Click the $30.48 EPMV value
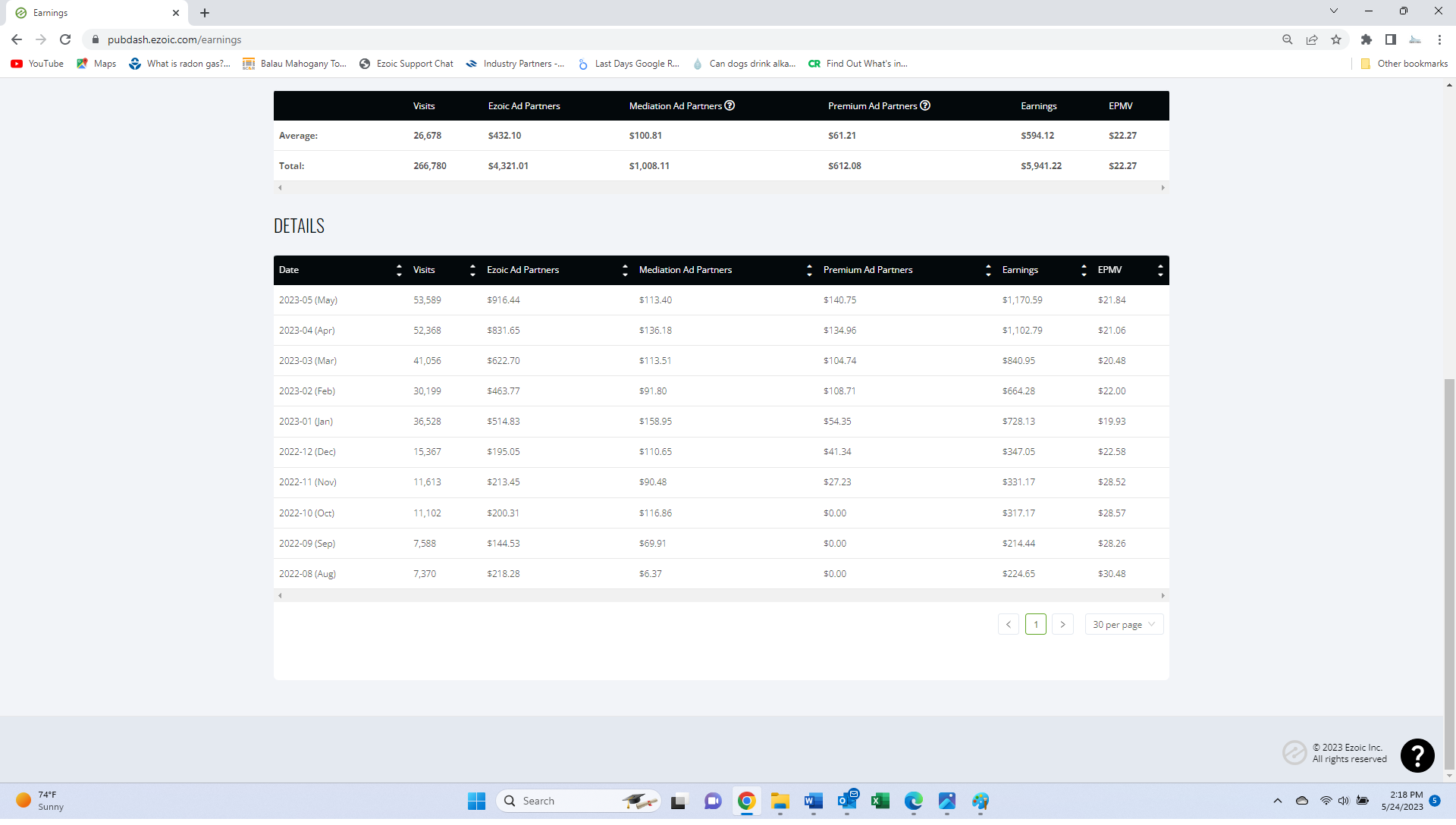 (1112, 574)
